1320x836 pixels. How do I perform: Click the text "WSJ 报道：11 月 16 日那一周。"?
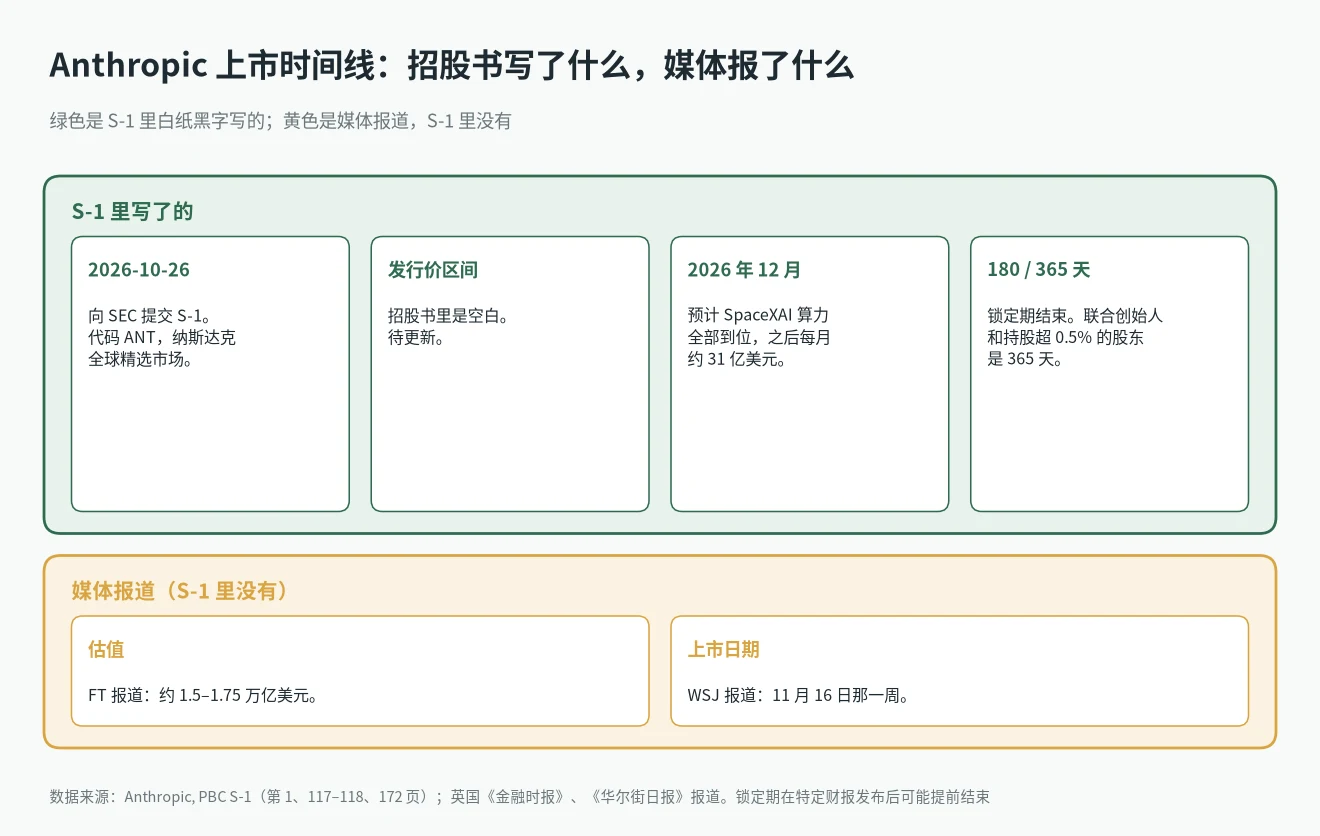[x=798, y=695]
